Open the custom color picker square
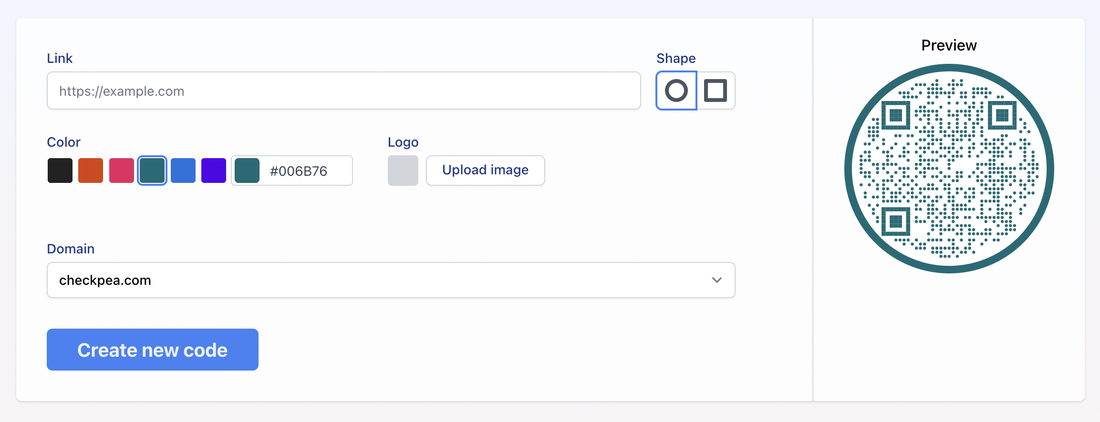1100x422 pixels. (247, 170)
